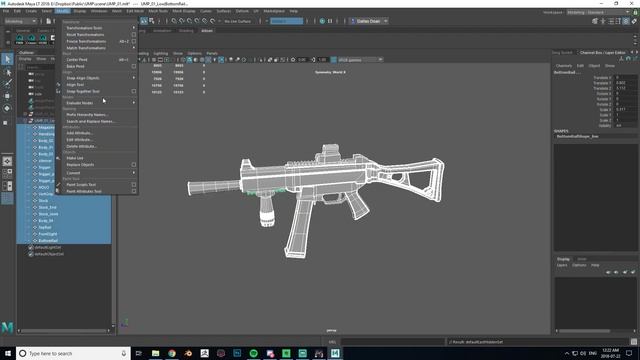Screen dimensions: 640x360
Task: Enable snap to grids icon
Action: (174, 21)
